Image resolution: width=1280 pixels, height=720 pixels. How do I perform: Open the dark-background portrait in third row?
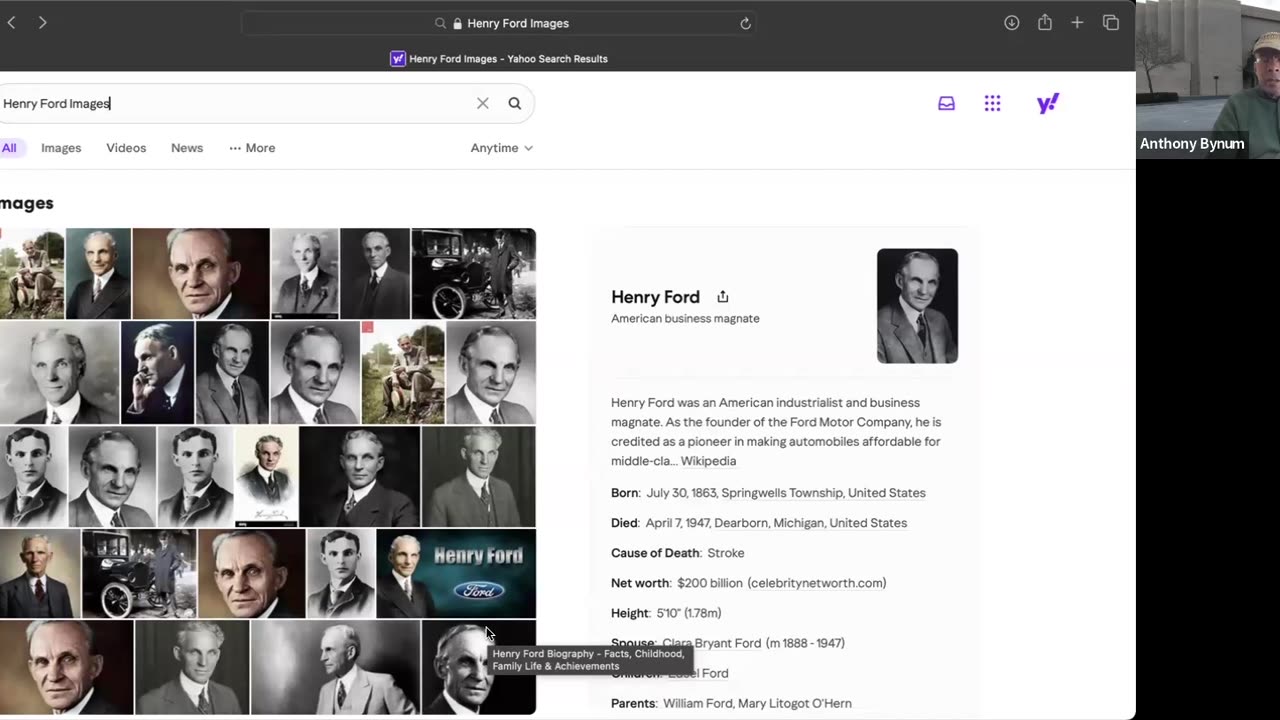[359, 476]
